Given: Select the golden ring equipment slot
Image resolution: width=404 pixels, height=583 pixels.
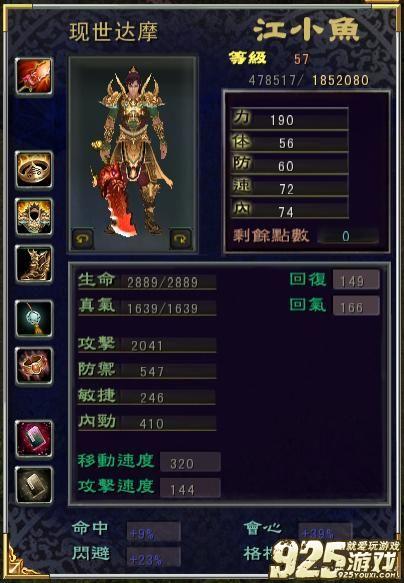Looking at the screenshot, I should click(34, 170).
